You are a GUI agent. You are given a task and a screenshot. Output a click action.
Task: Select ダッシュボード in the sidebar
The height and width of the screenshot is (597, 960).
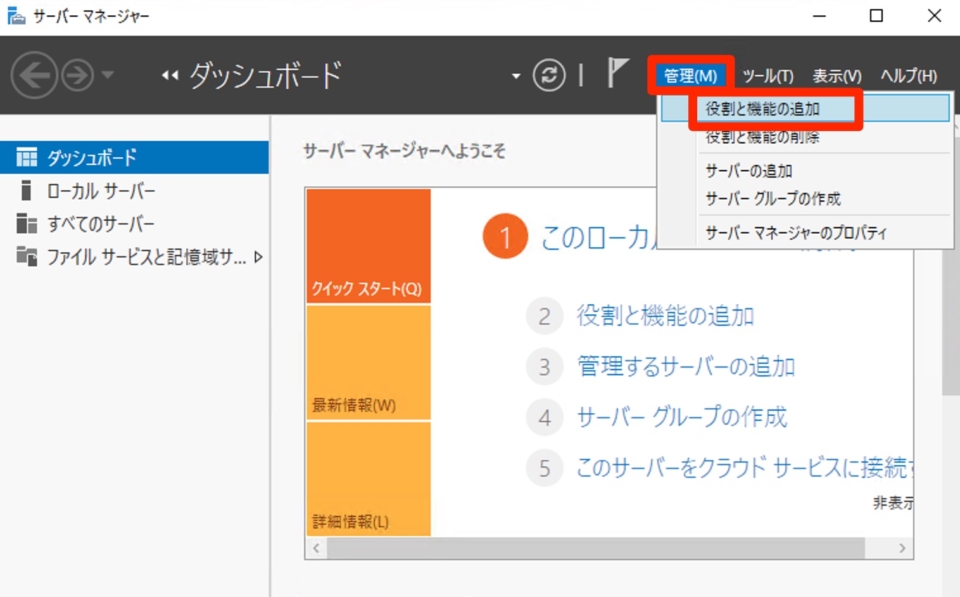pyautogui.click(x=134, y=157)
